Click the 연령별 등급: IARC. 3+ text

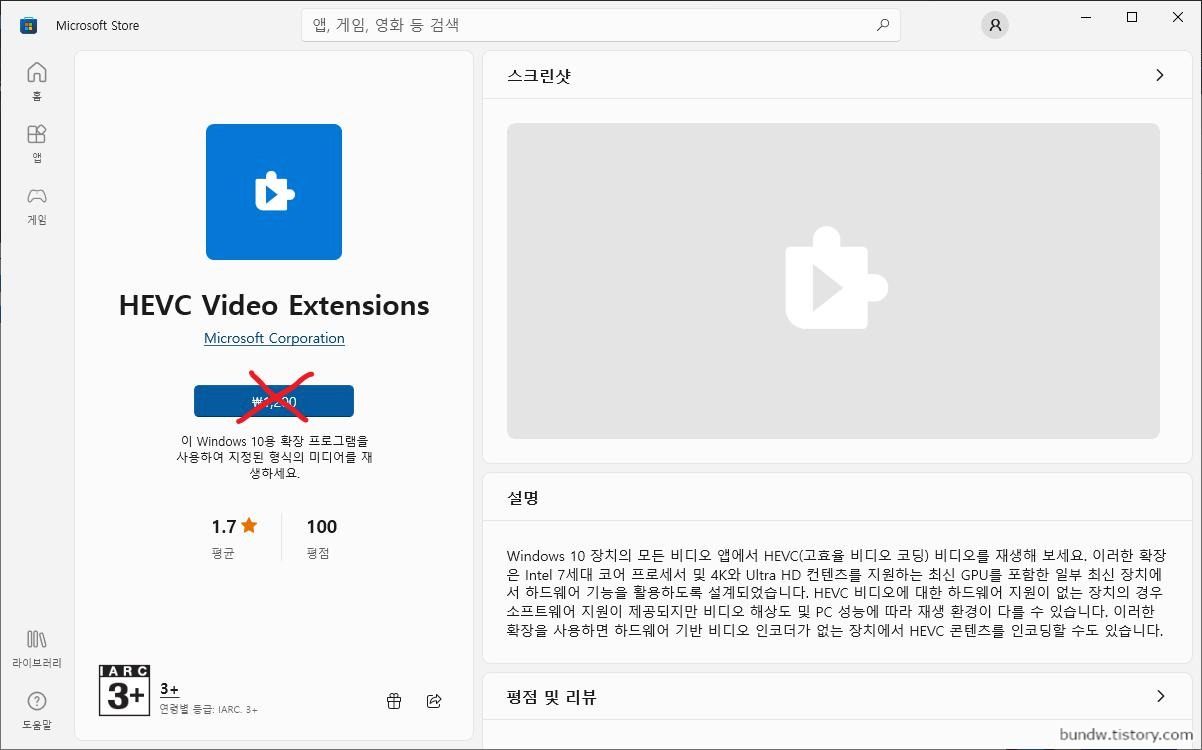point(208,709)
